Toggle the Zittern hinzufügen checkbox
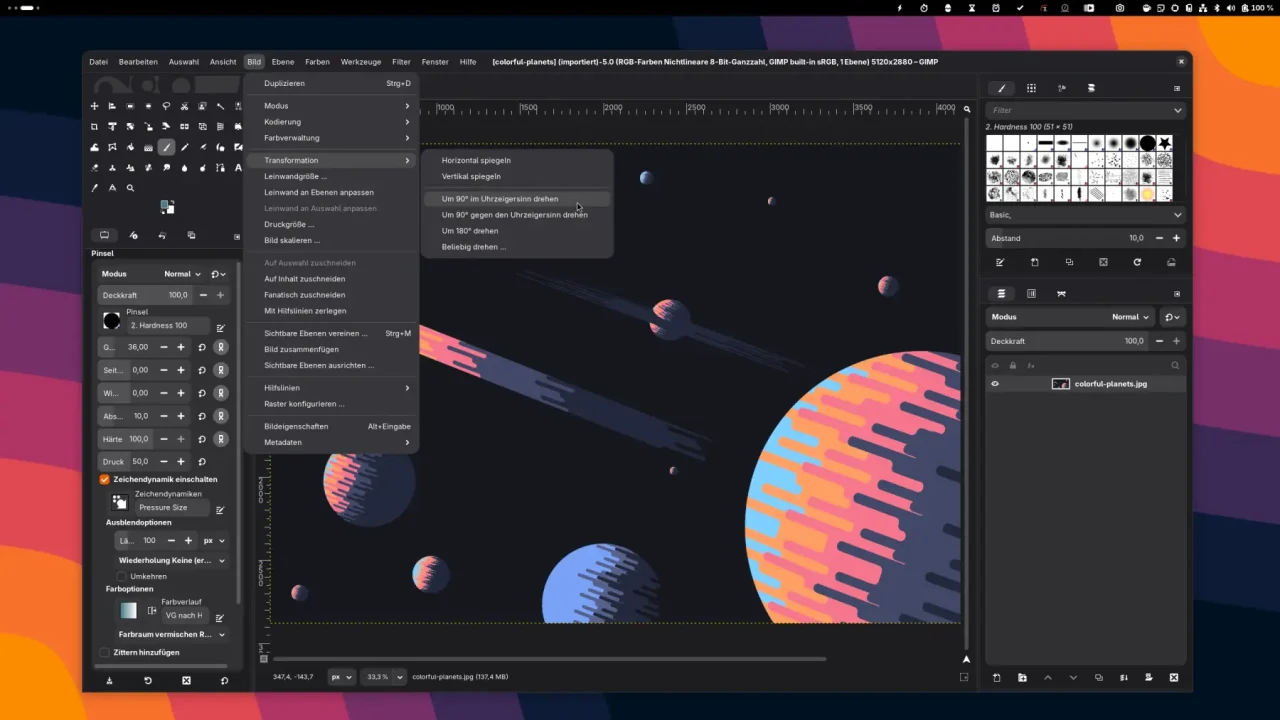Image resolution: width=1280 pixels, height=720 pixels. pyautogui.click(x=104, y=652)
